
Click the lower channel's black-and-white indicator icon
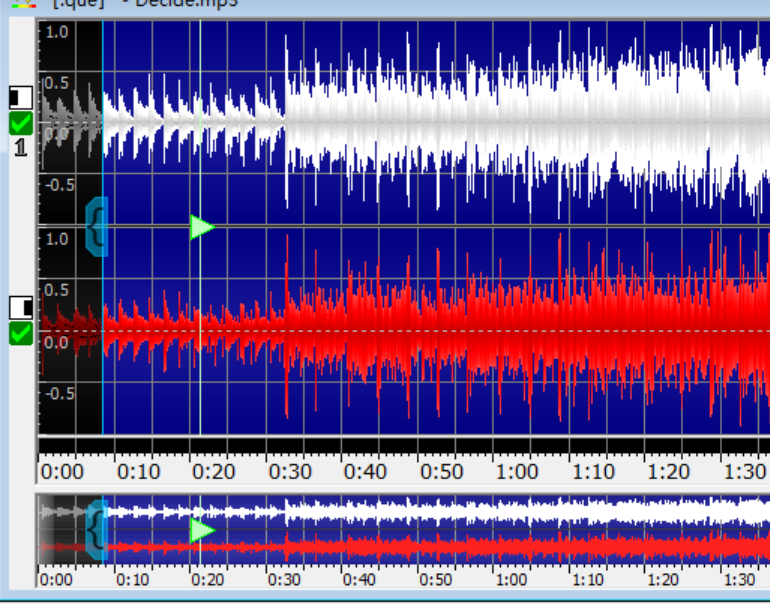(20, 307)
